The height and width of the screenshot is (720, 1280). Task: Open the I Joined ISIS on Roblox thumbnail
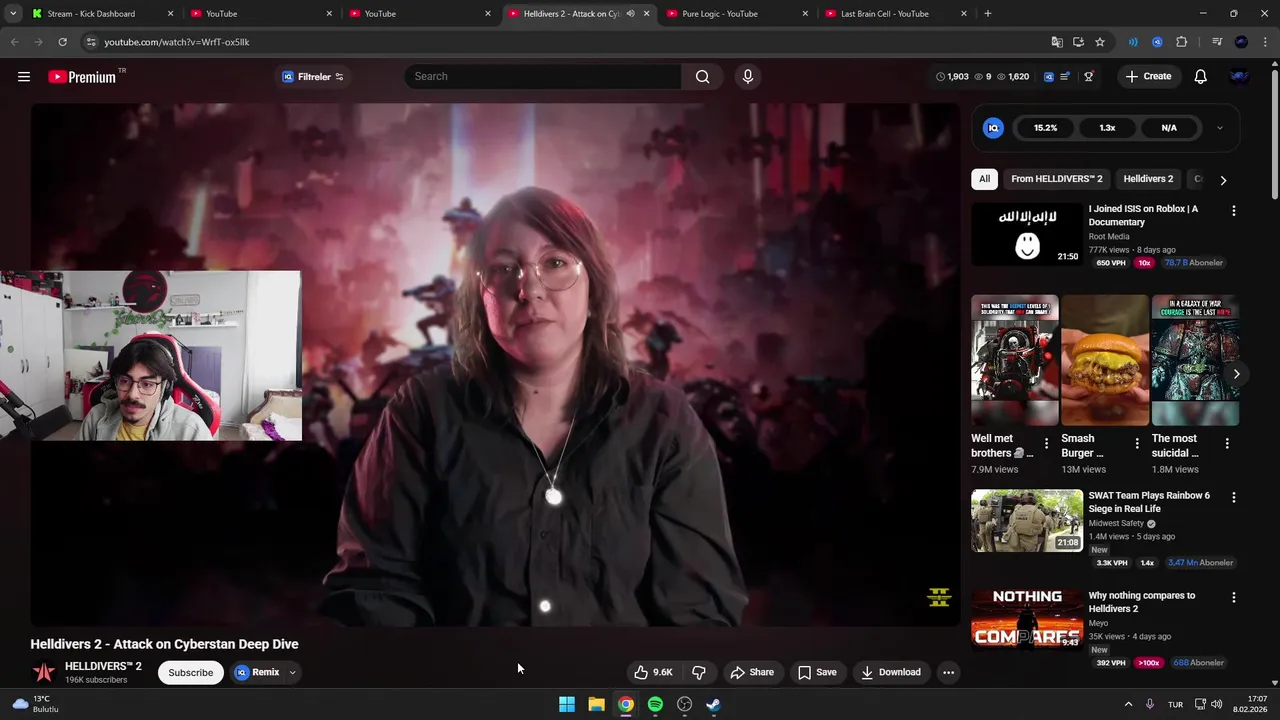(x=1026, y=234)
